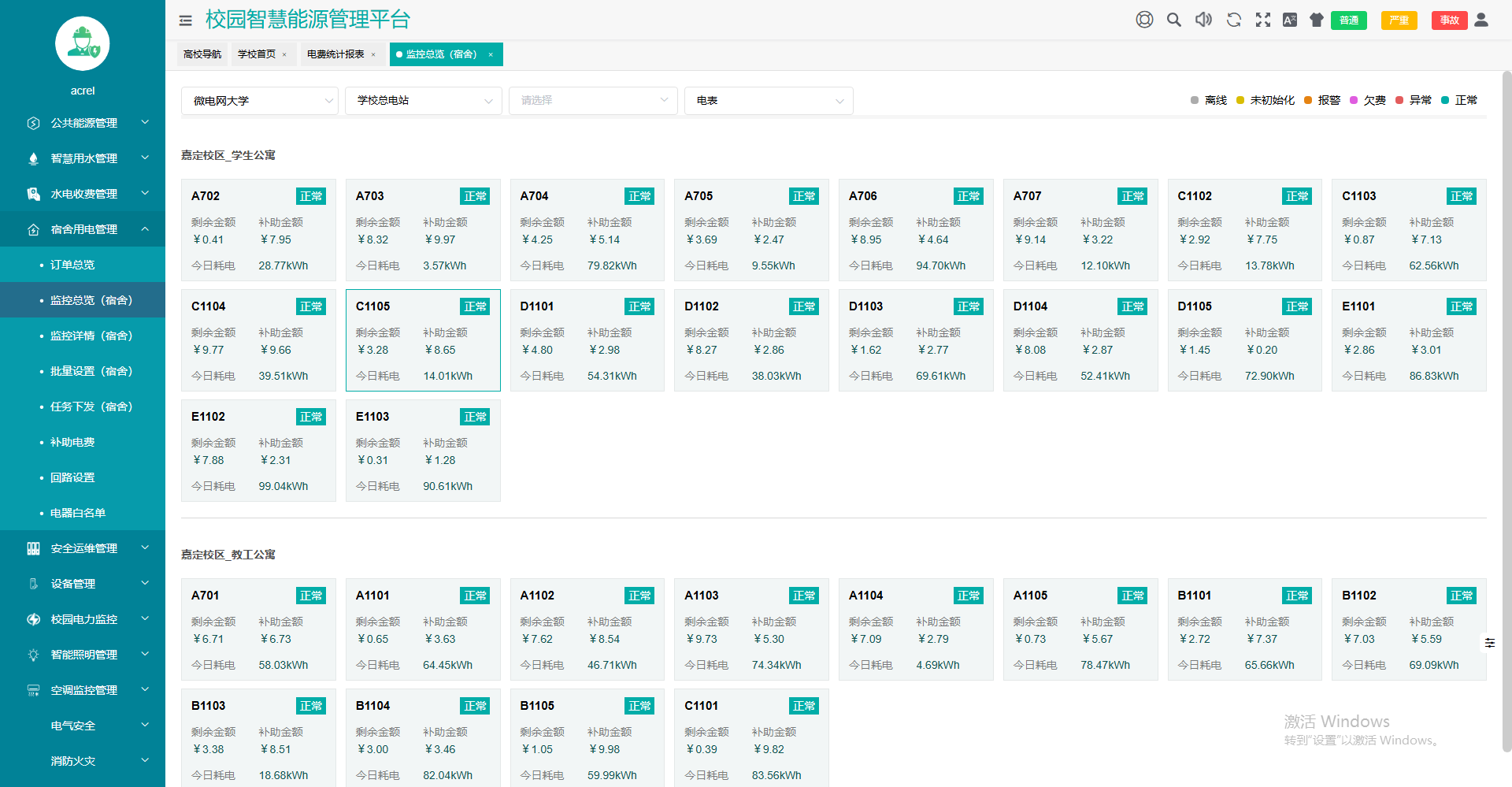This screenshot has height=787, width=1512.
Task: Click the red 事故 alarm button
Action: point(1449,20)
